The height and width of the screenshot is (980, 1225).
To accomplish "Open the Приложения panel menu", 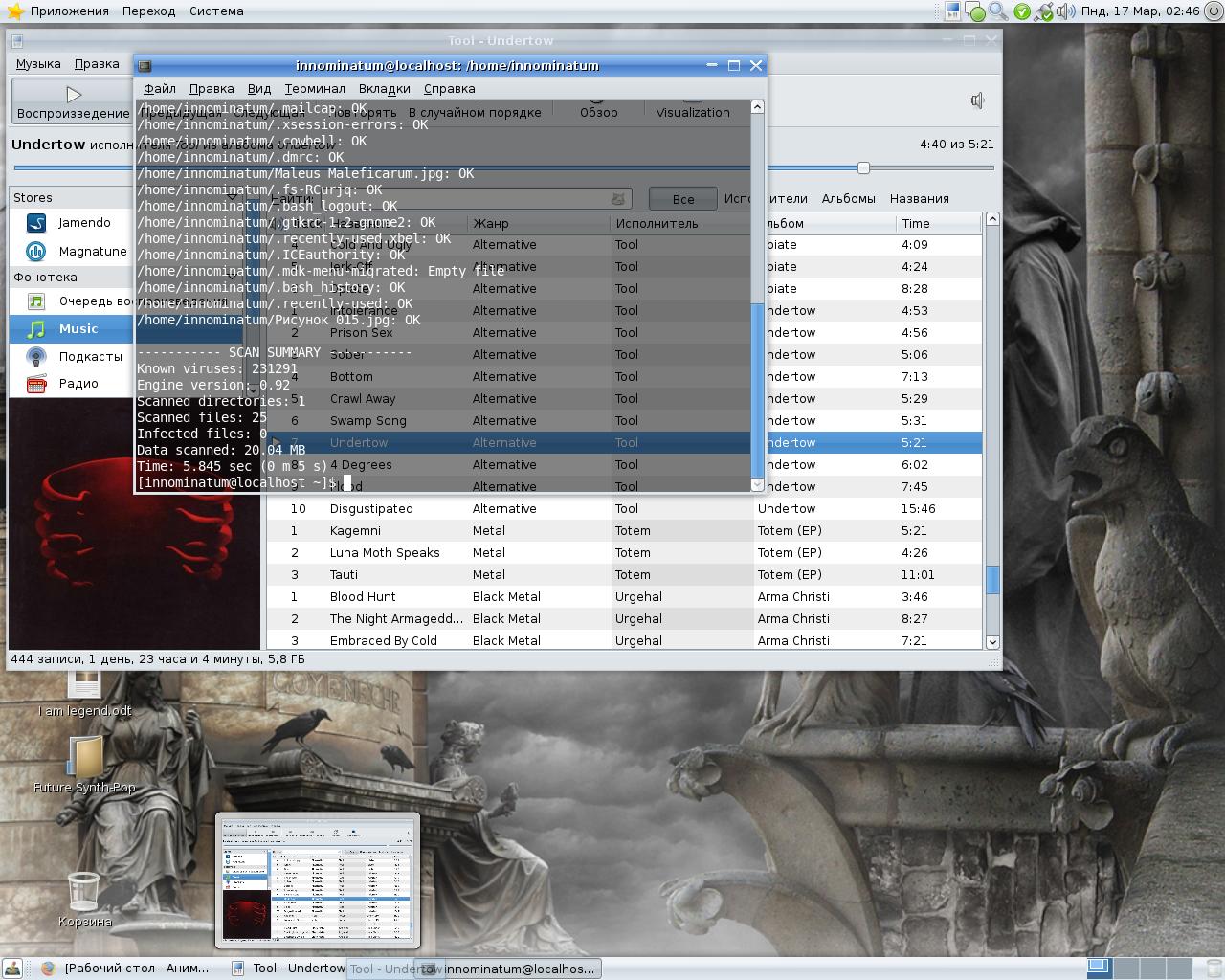I will [69, 11].
